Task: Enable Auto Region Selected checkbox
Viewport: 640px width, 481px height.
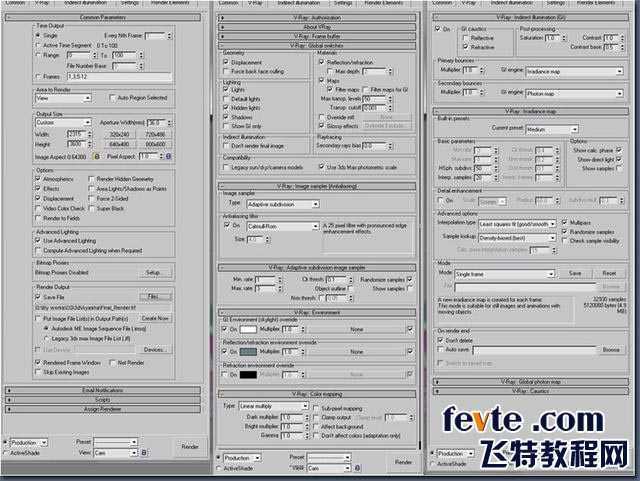Action: pyautogui.click(x=112, y=98)
